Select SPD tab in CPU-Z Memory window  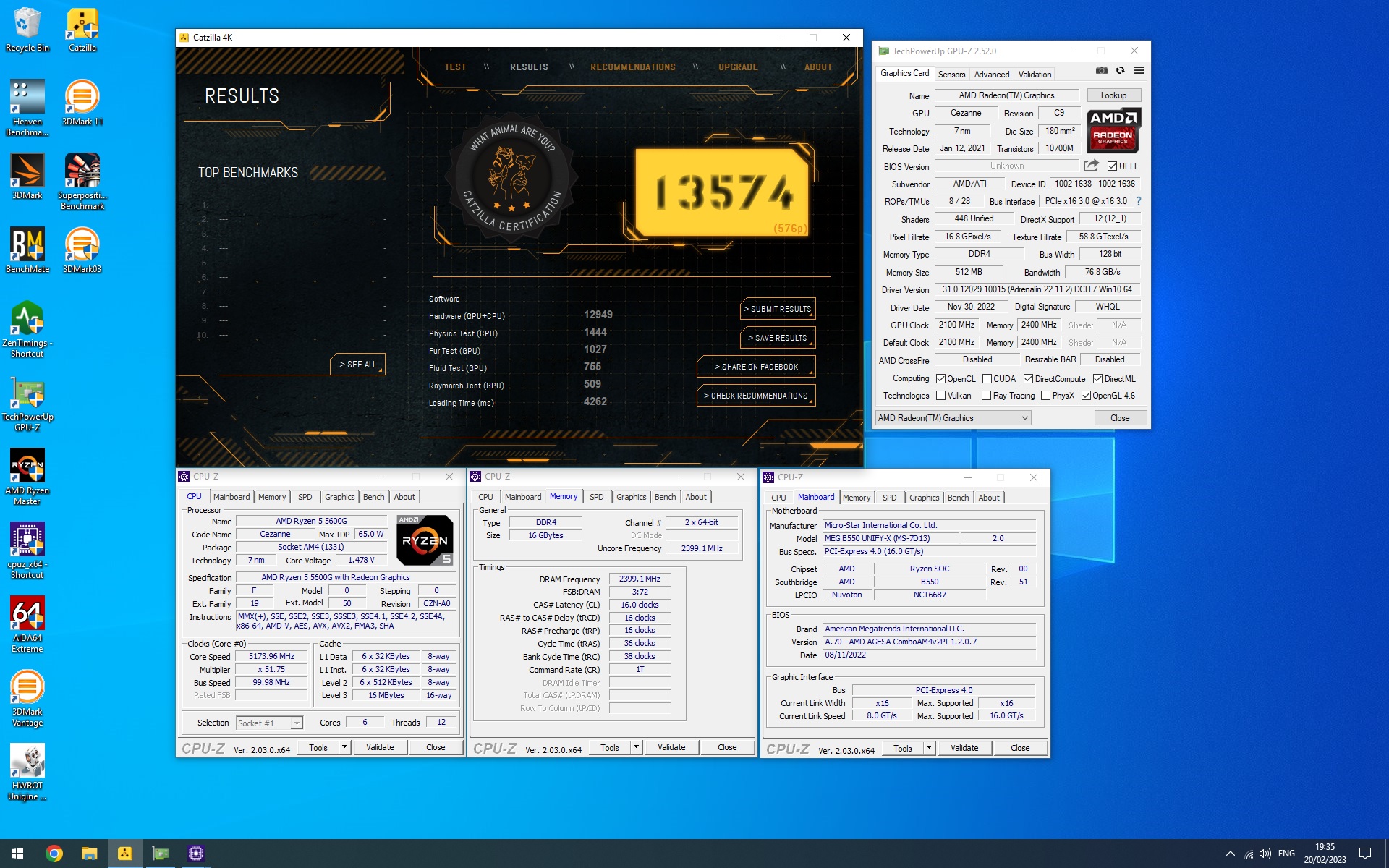[x=596, y=497]
